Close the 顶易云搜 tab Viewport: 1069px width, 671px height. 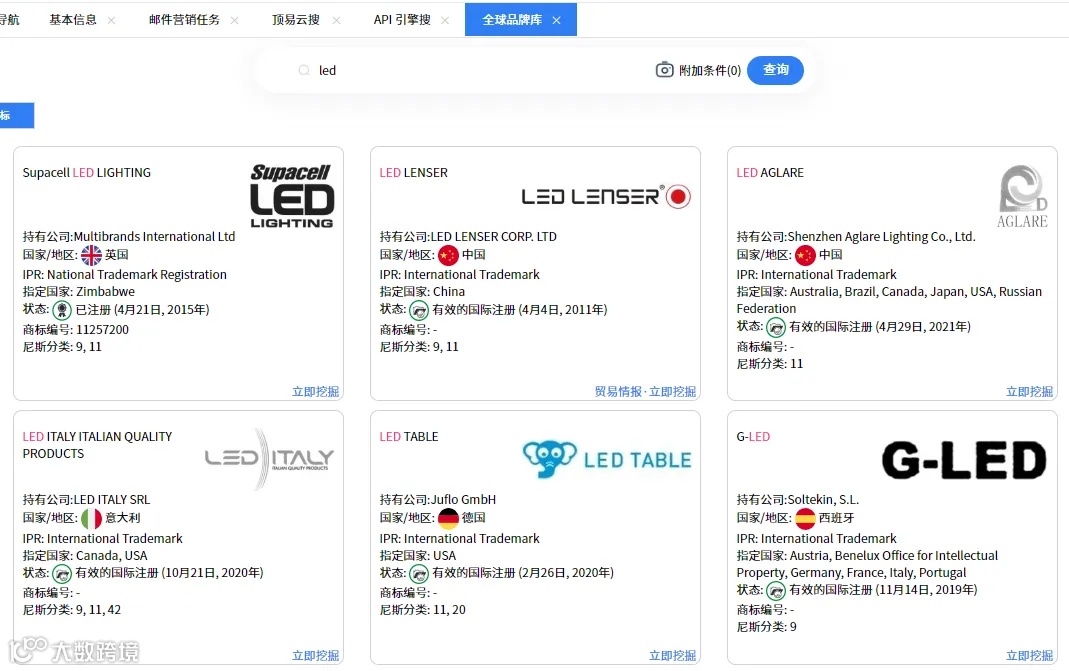tap(336, 20)
